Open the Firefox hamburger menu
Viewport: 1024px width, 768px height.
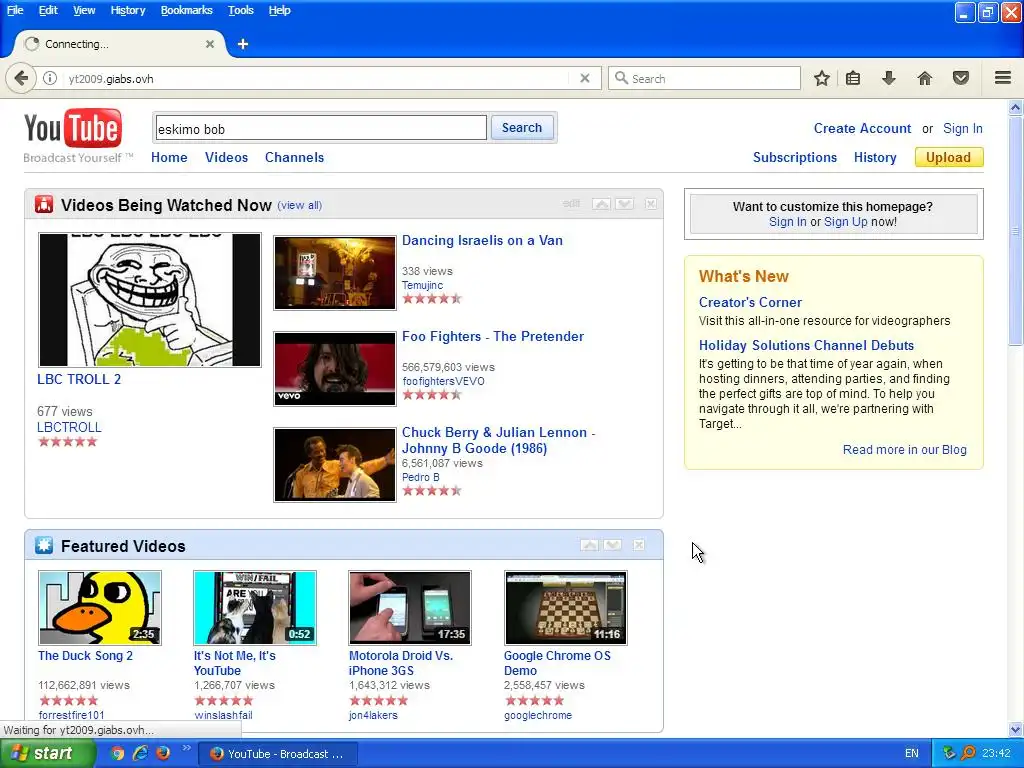pyautogui.click(x=1003, y=78)
